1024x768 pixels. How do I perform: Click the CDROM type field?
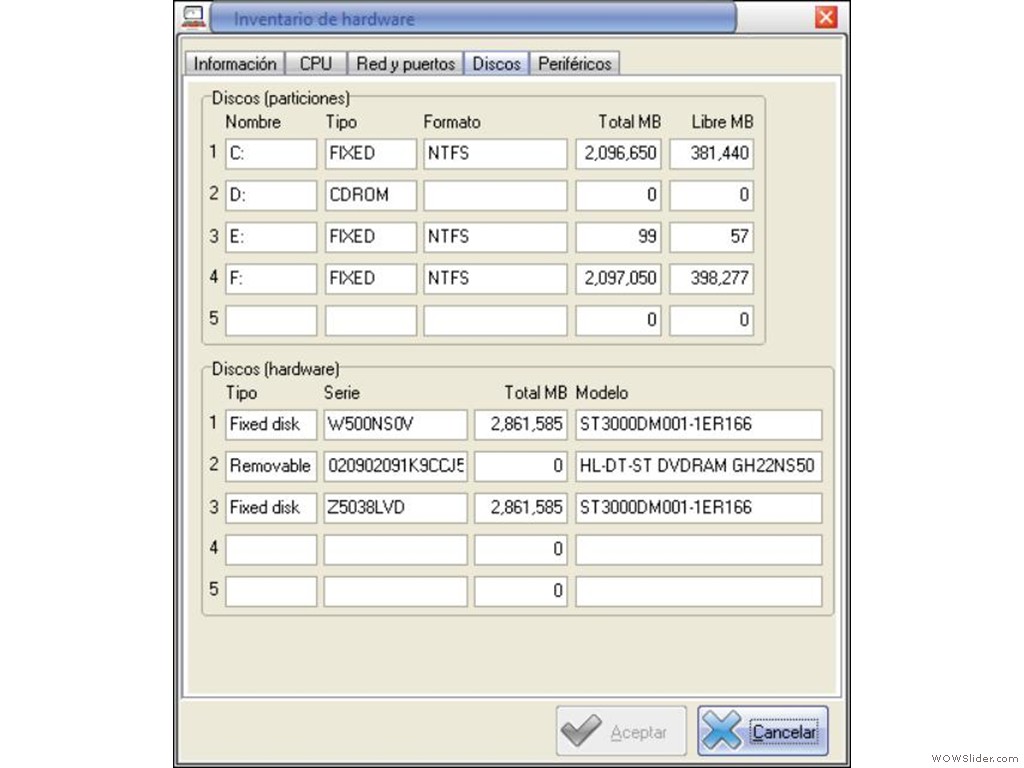point(370,195)
